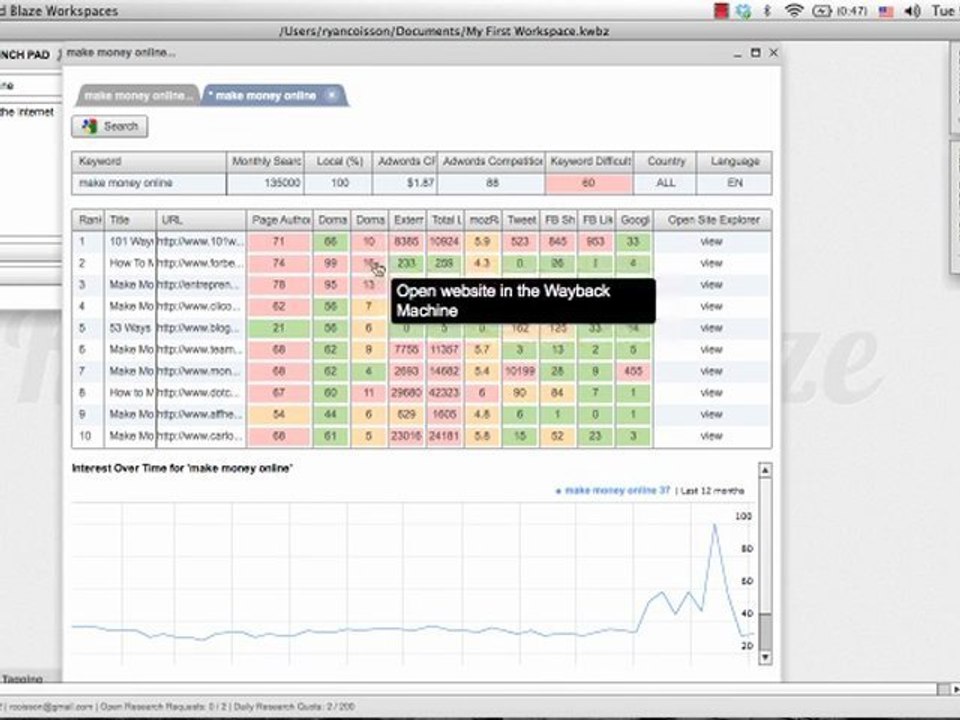960x720 pixels.
Task: Click the Daily Research Quota status text
Action: coord(294,707)
